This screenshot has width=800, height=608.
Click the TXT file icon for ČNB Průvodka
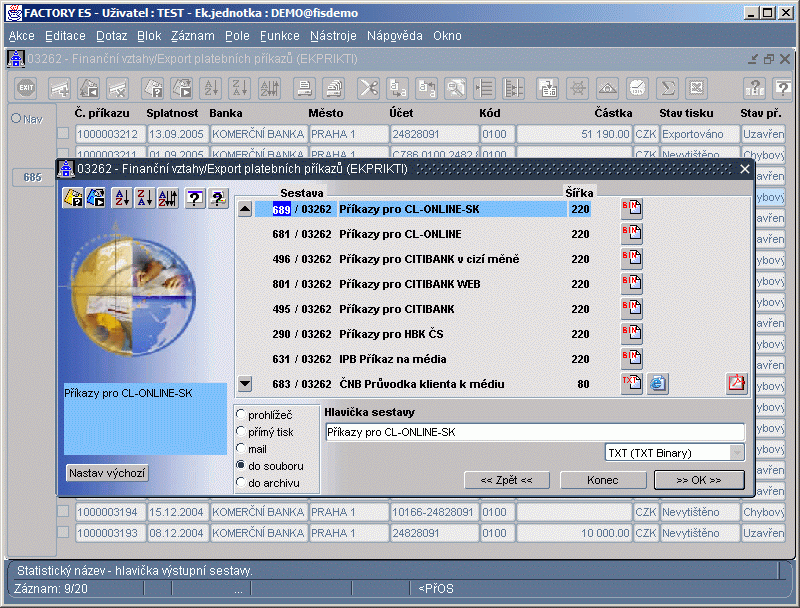pyautogui.click(x=631, y=384)
